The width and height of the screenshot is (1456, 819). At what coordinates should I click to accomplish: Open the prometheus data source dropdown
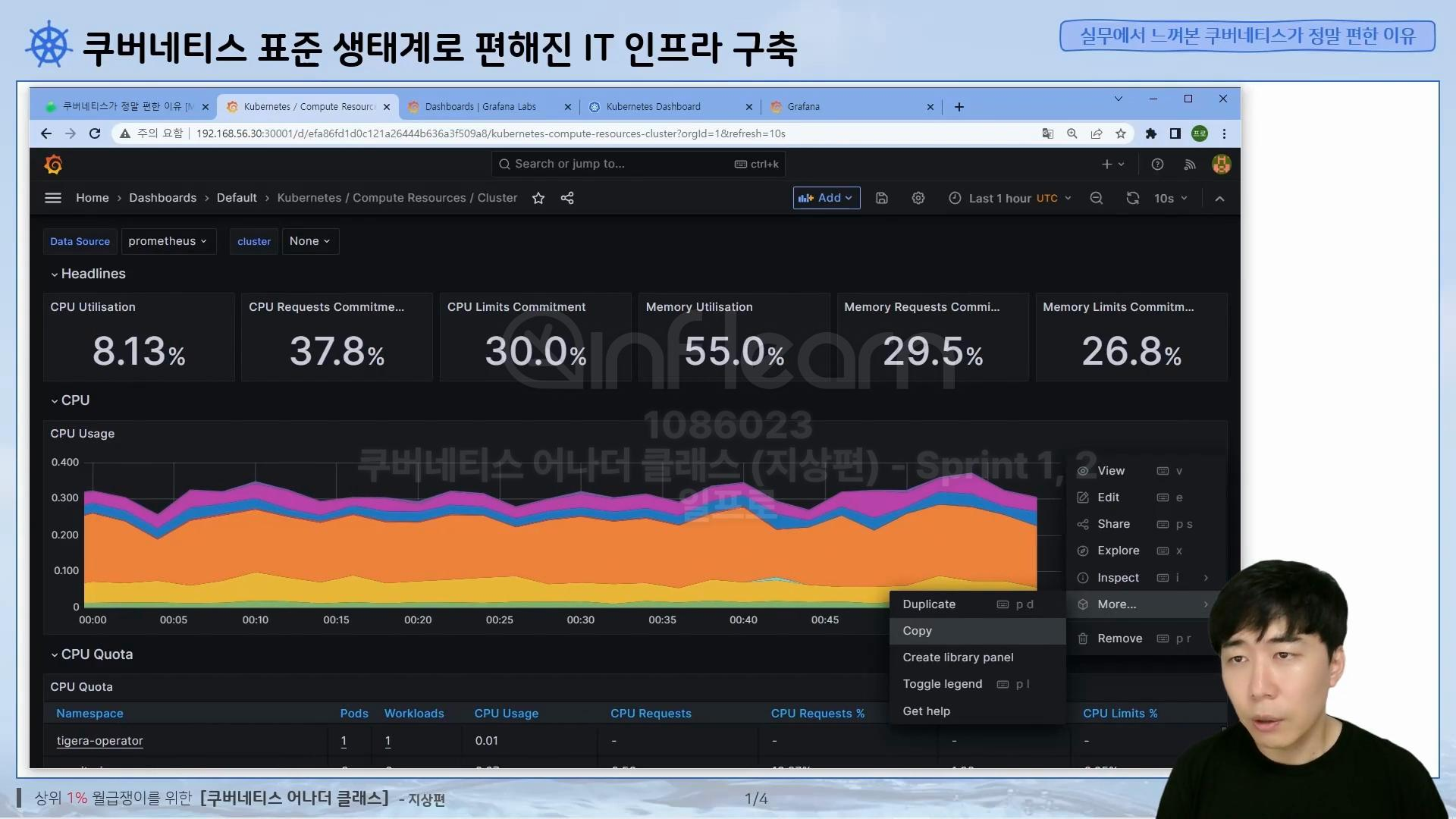click(168, 241)
